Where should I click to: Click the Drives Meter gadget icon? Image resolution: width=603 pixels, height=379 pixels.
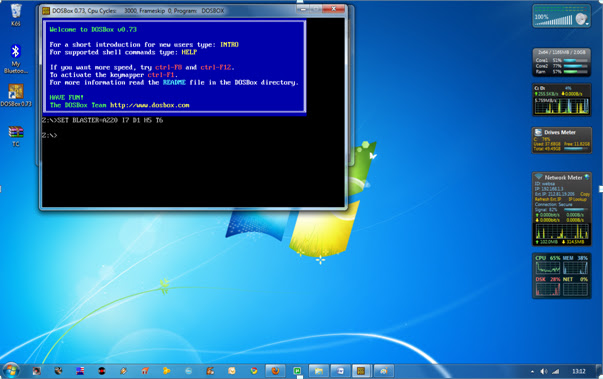[x=538, y=132]
